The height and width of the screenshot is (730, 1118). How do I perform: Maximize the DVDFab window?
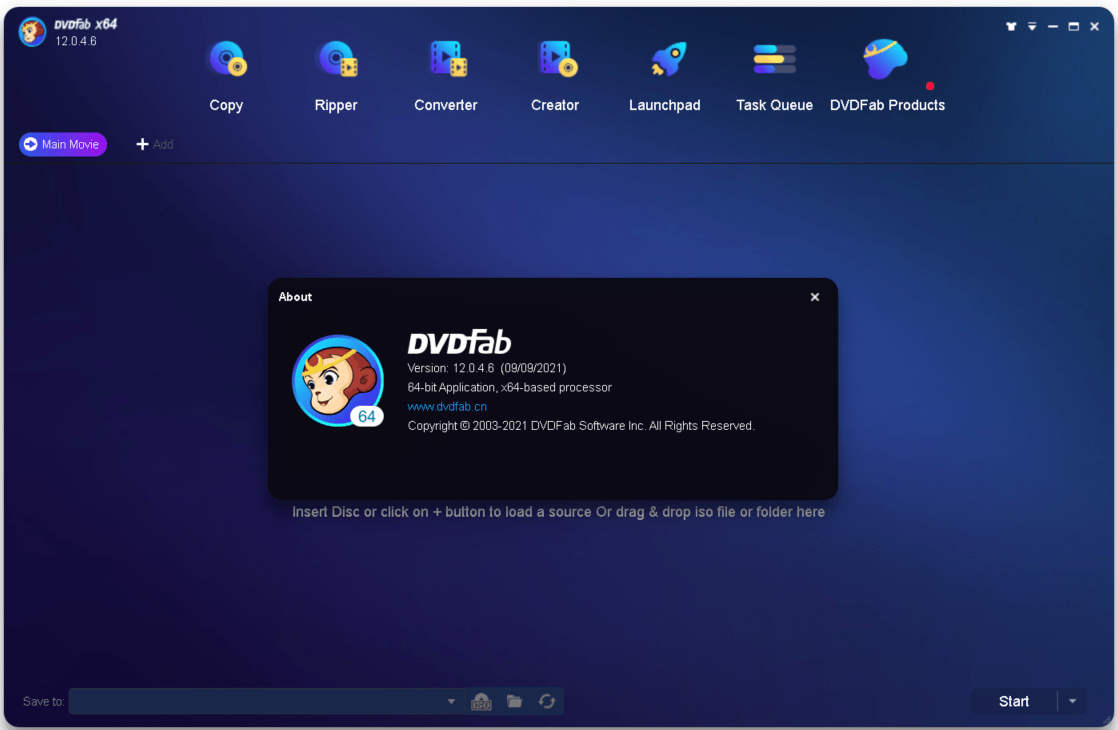point(1073,26)
